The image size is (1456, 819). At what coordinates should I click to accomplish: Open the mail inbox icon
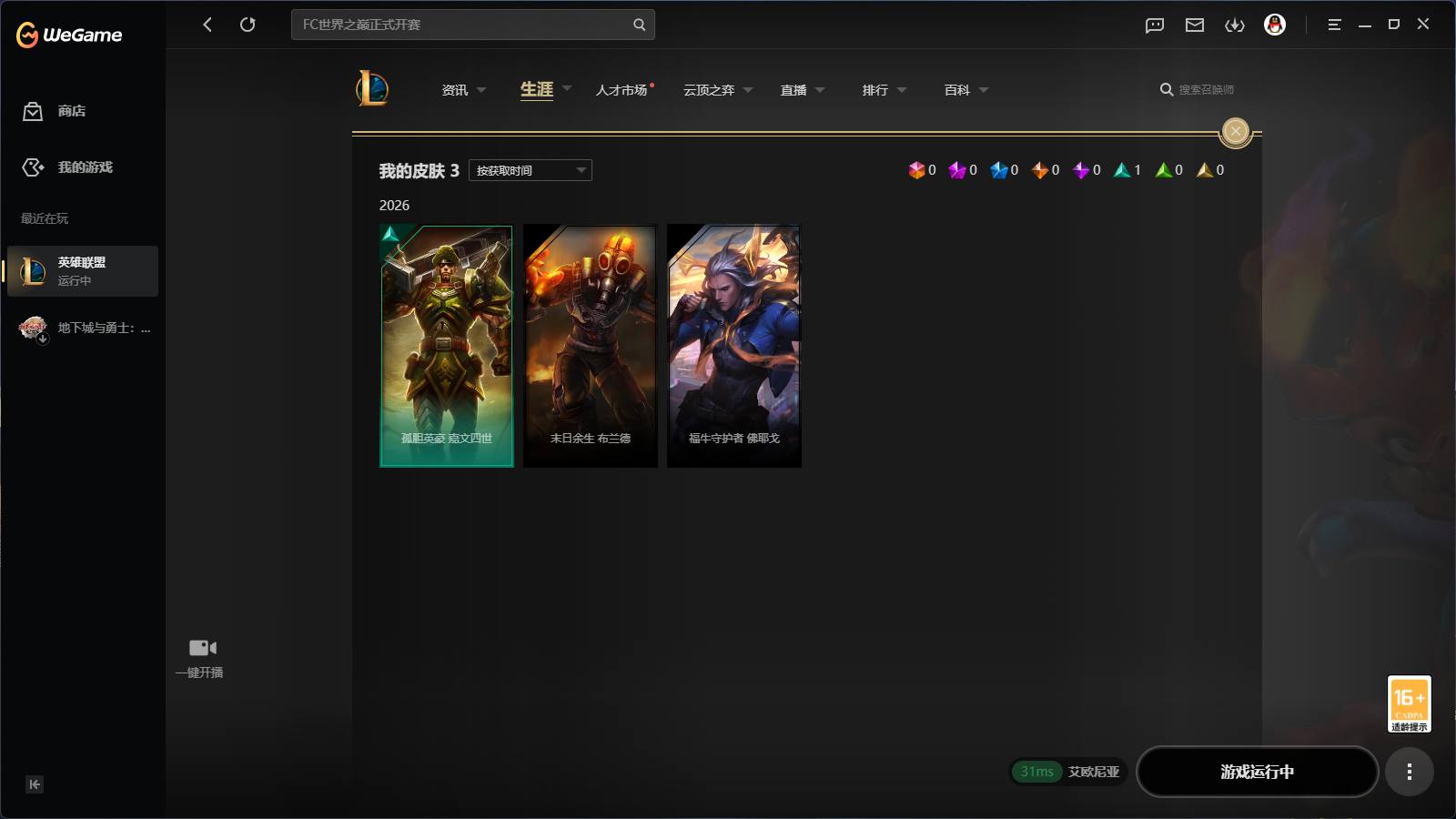1195,25
